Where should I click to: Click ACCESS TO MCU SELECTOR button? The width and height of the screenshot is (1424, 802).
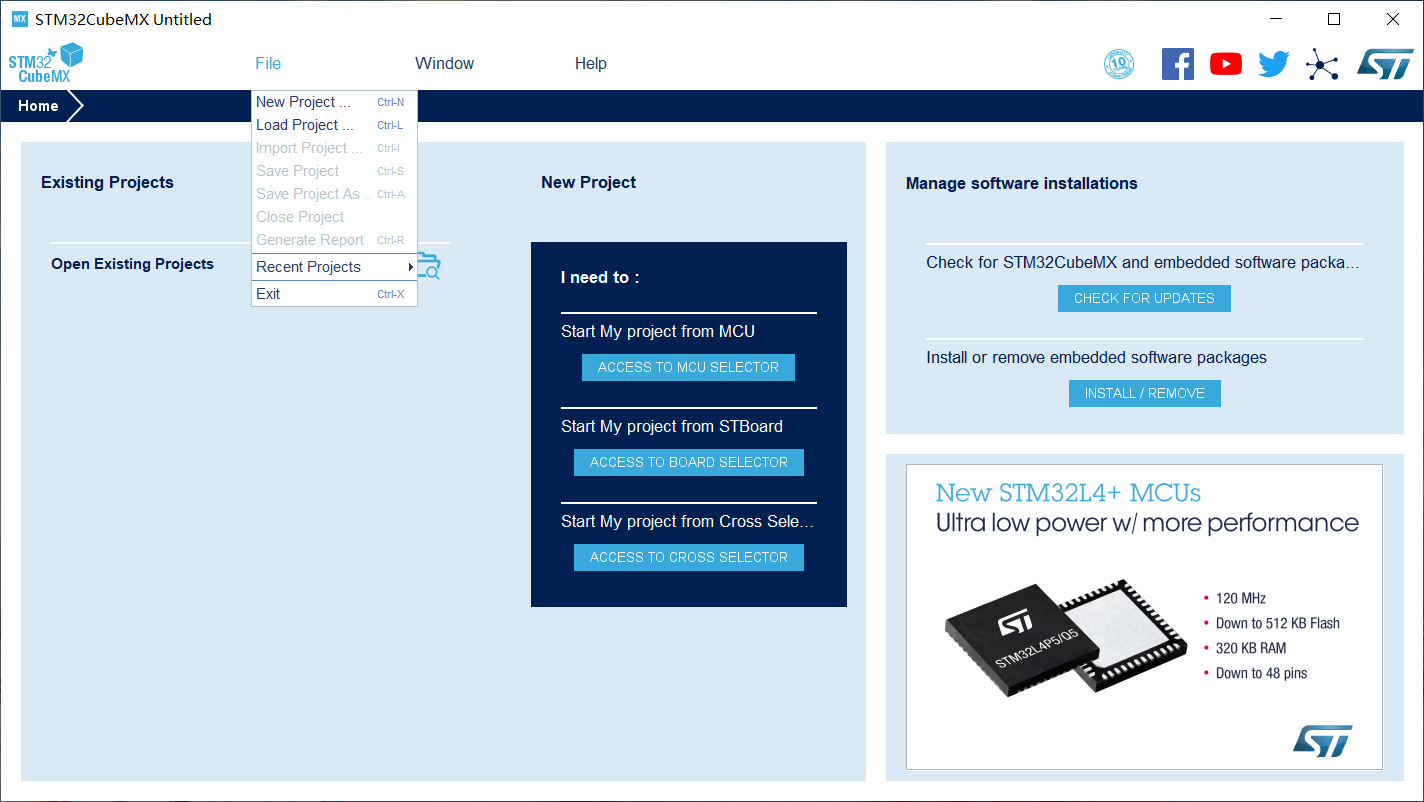tap(688, 367)
